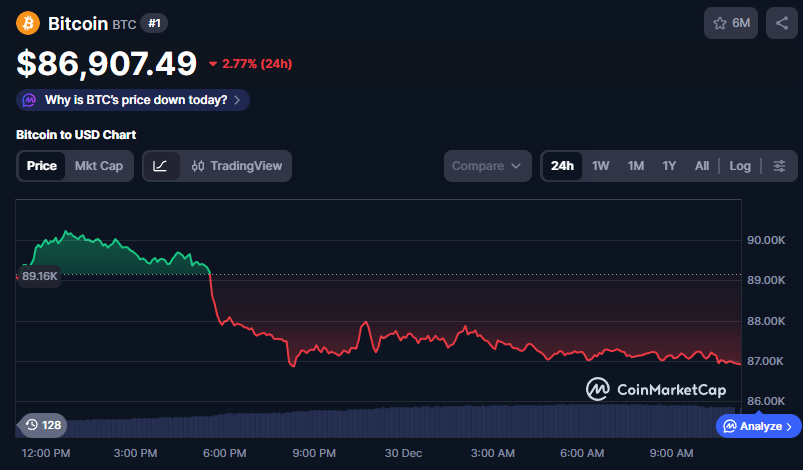The height and width of the screenshot is (470, 803).
Task: Click the 87.00K axis label
Action: (766, 361)
